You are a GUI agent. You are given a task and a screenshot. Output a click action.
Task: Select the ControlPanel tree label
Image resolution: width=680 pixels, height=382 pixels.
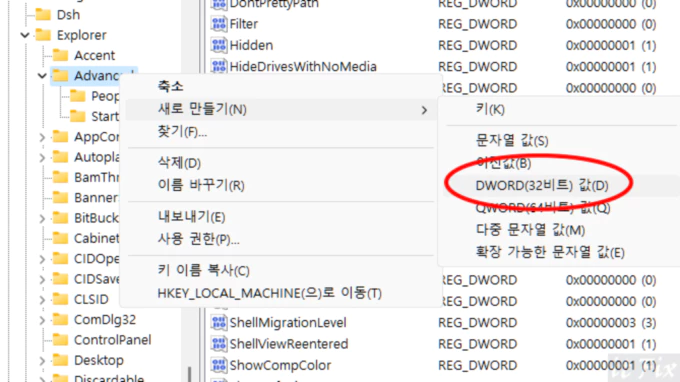[x=112, y=340]
